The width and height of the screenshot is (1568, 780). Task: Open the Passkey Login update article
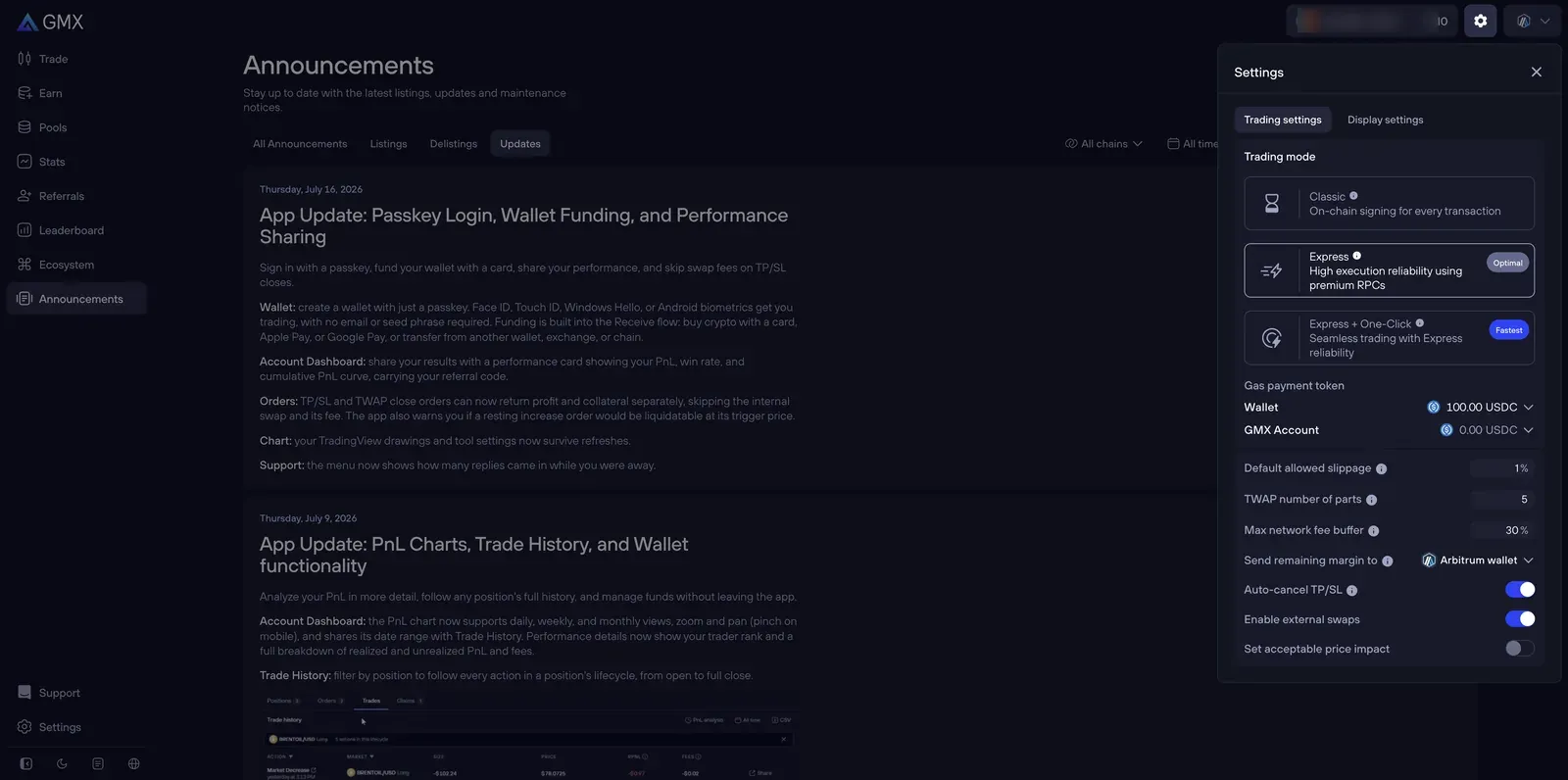(523, 226)
